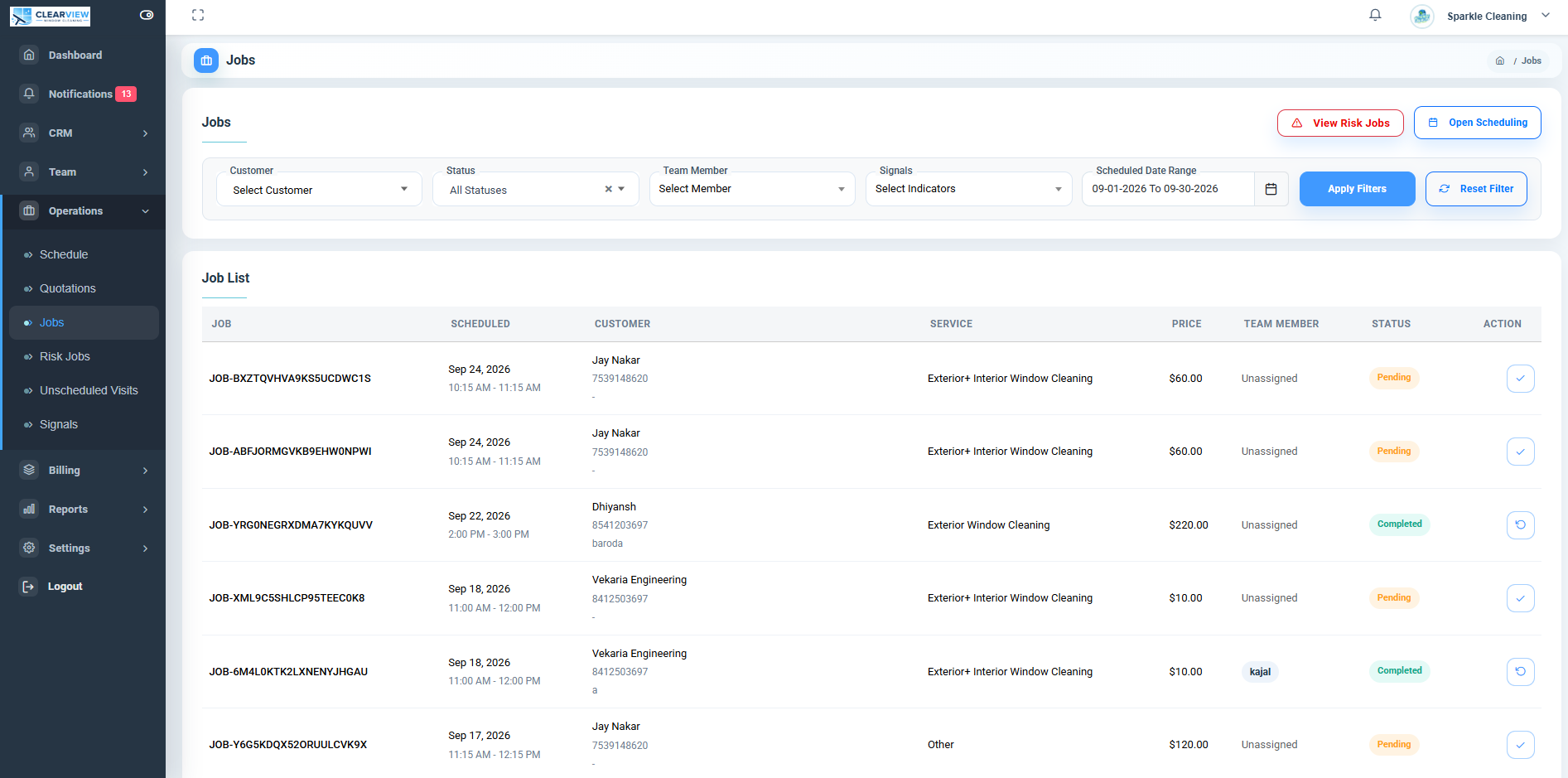Open the Status filter dropdown
Image resolution: width=1568 pixels, height=778 pixels.
click(536, 190)
